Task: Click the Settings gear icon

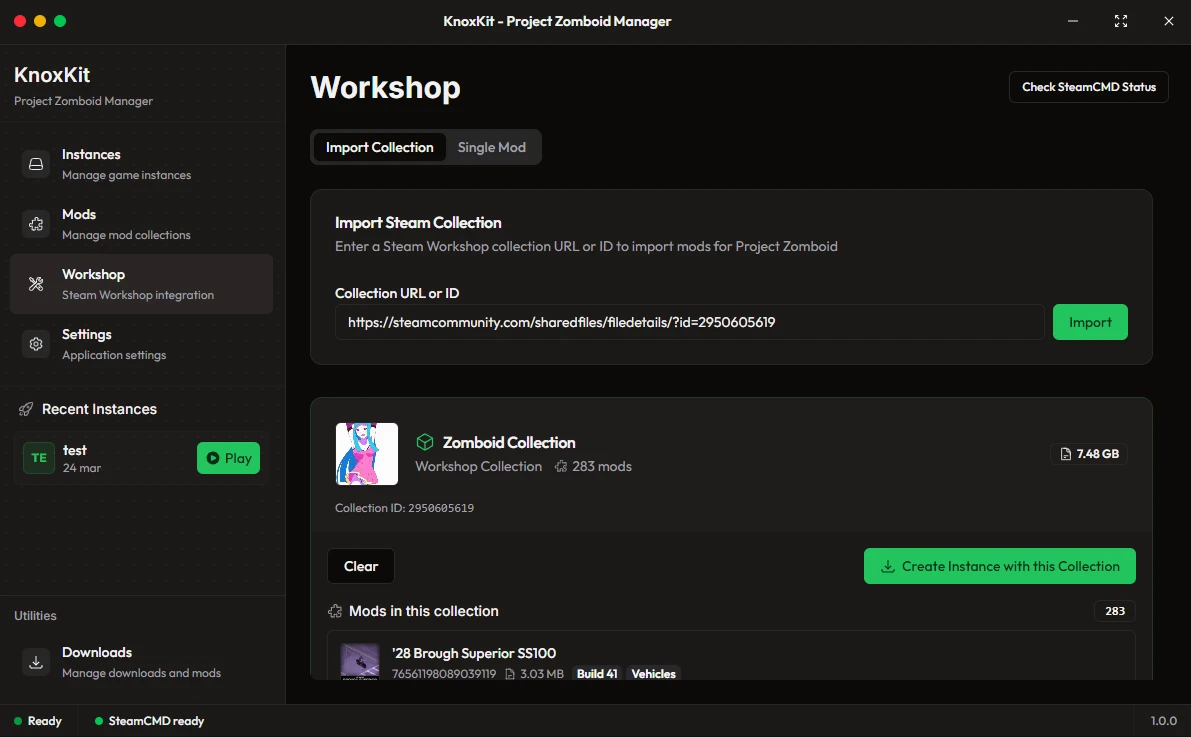Action: [x=36, y=344]
